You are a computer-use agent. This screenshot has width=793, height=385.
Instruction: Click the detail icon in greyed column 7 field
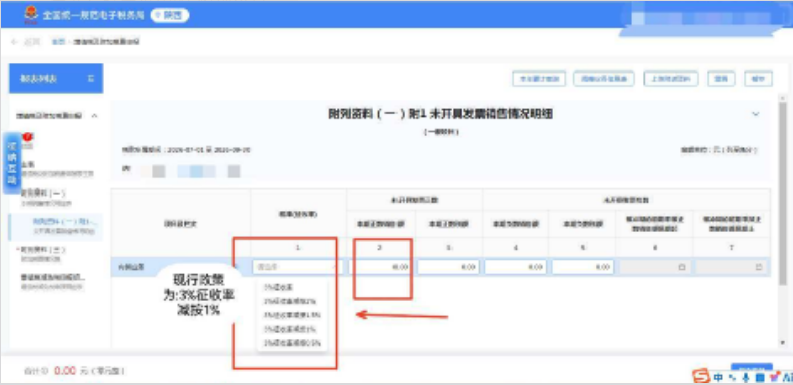[x=759, y=268]
